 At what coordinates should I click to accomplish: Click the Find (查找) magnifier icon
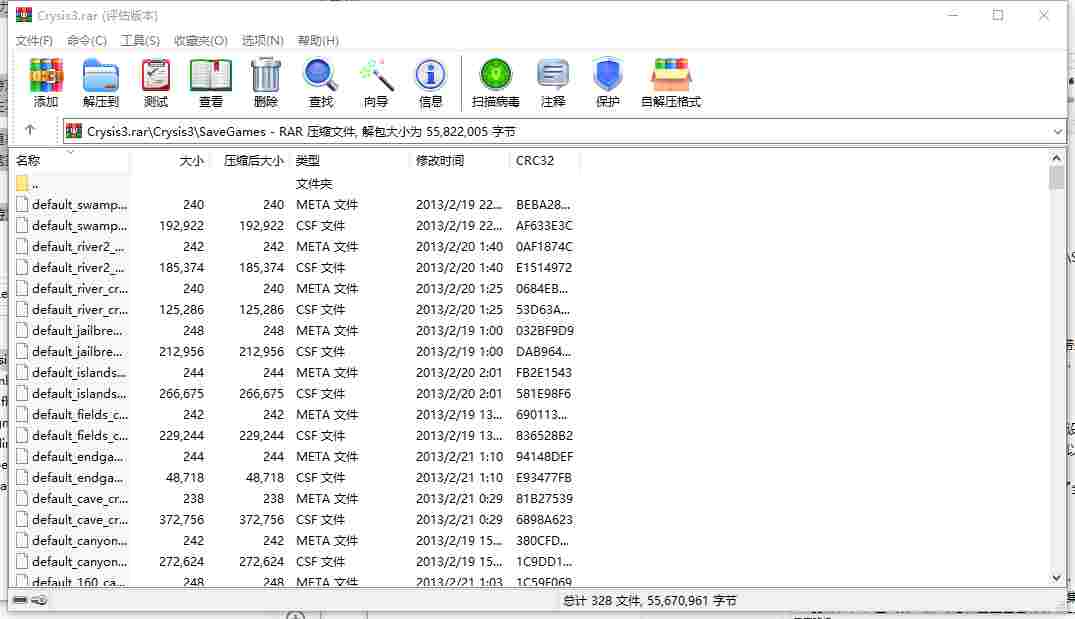click(320, 82)
